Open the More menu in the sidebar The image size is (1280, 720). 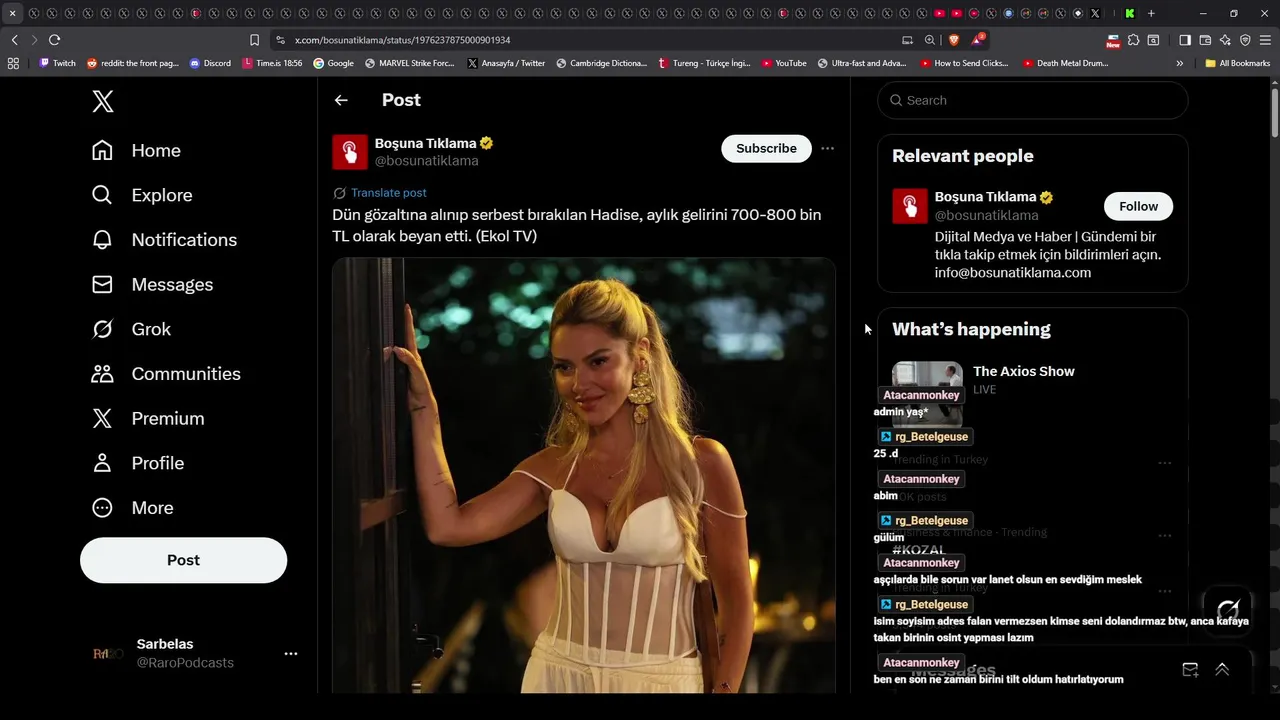pyautogui.click(x=132, y=508)
